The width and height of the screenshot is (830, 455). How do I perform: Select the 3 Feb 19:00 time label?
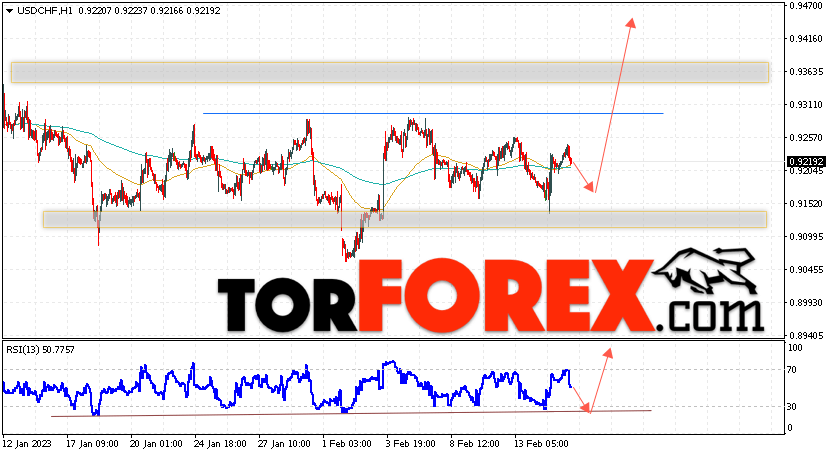pos(410,443)
